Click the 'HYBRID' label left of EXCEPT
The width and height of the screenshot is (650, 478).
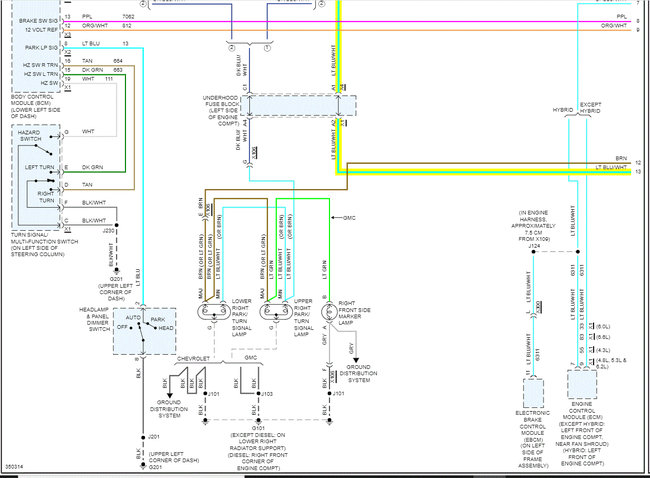click(563, 110)
